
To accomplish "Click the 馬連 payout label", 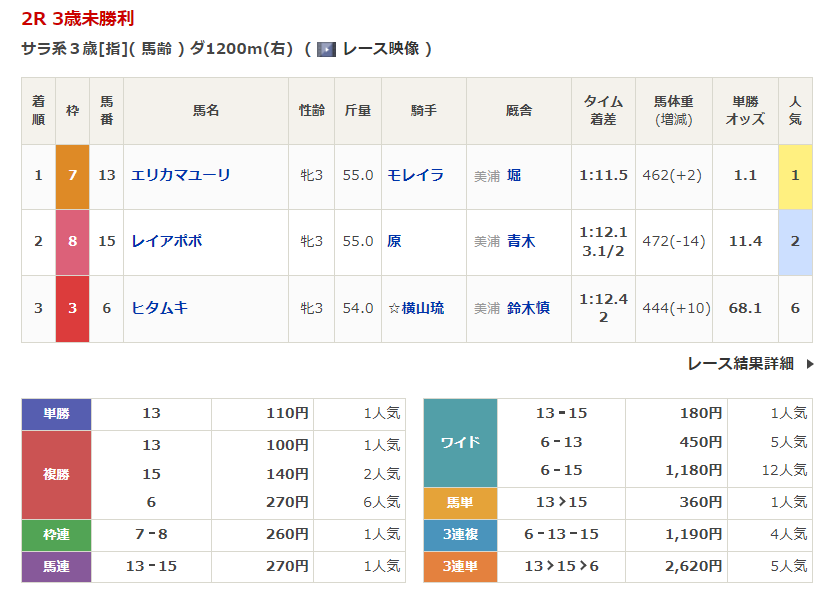I will coord(57,566).
